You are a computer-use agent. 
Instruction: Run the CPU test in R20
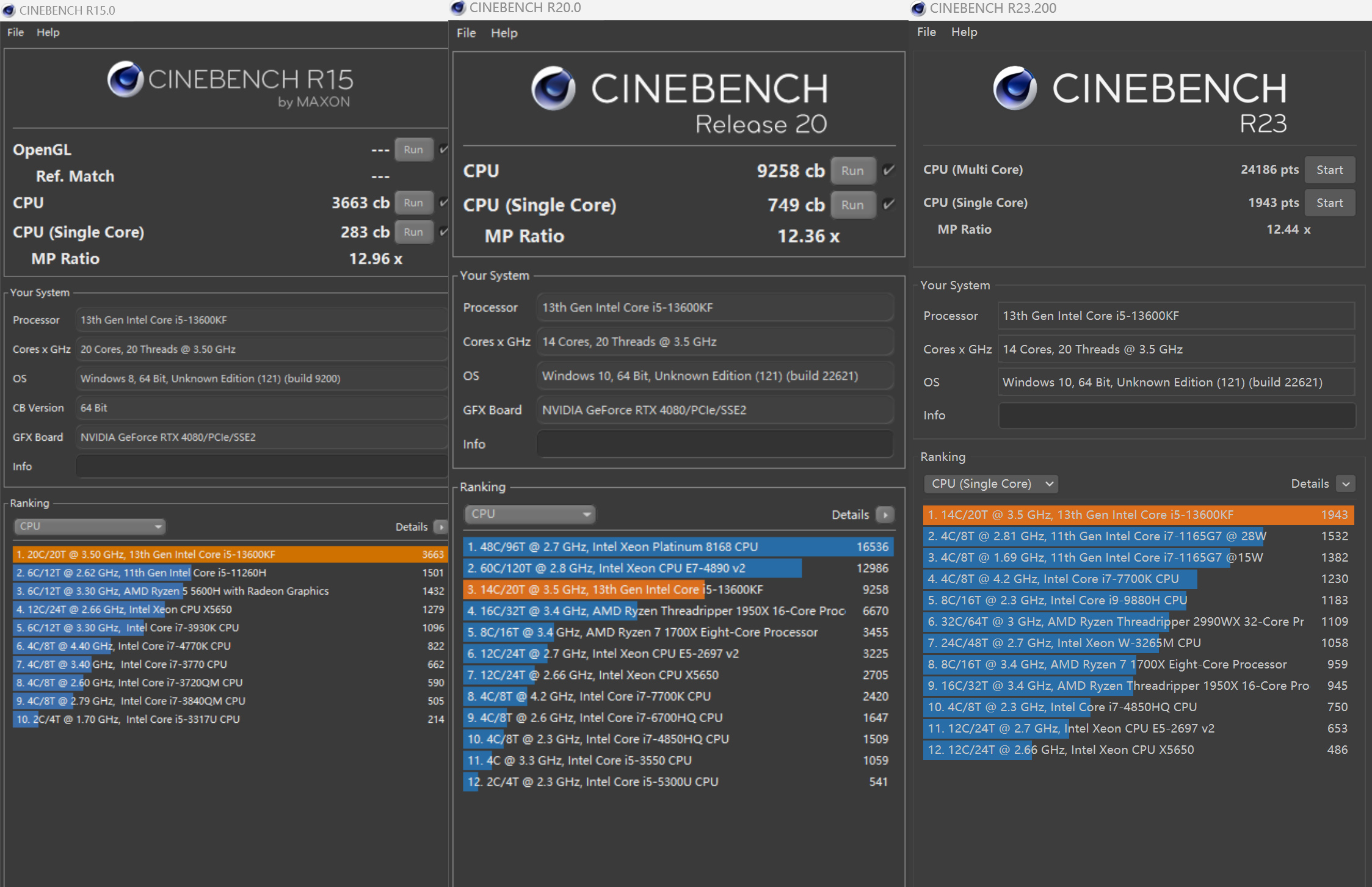tap(852, 171)
